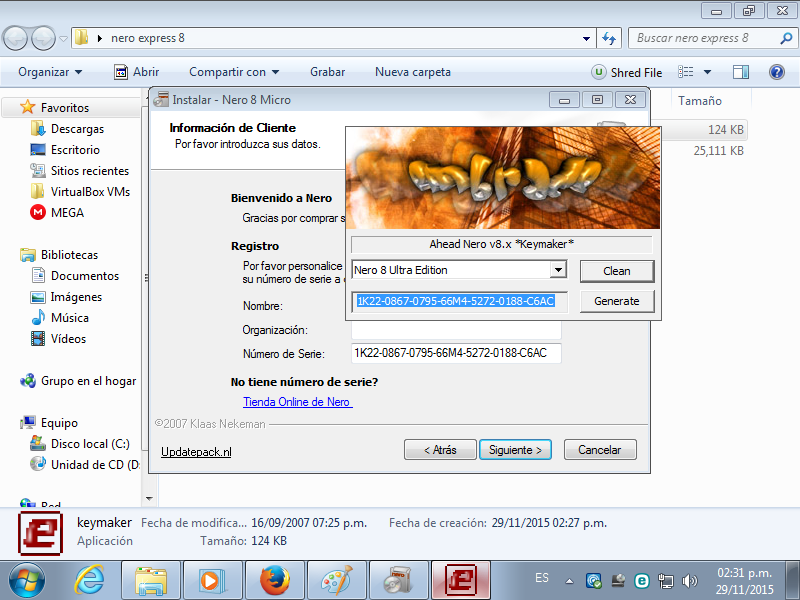Click the Forward navigation arrow in Explorer
The height and width of the screenshot is (600, 800).
pyautogui.click(x=43, y=38)
